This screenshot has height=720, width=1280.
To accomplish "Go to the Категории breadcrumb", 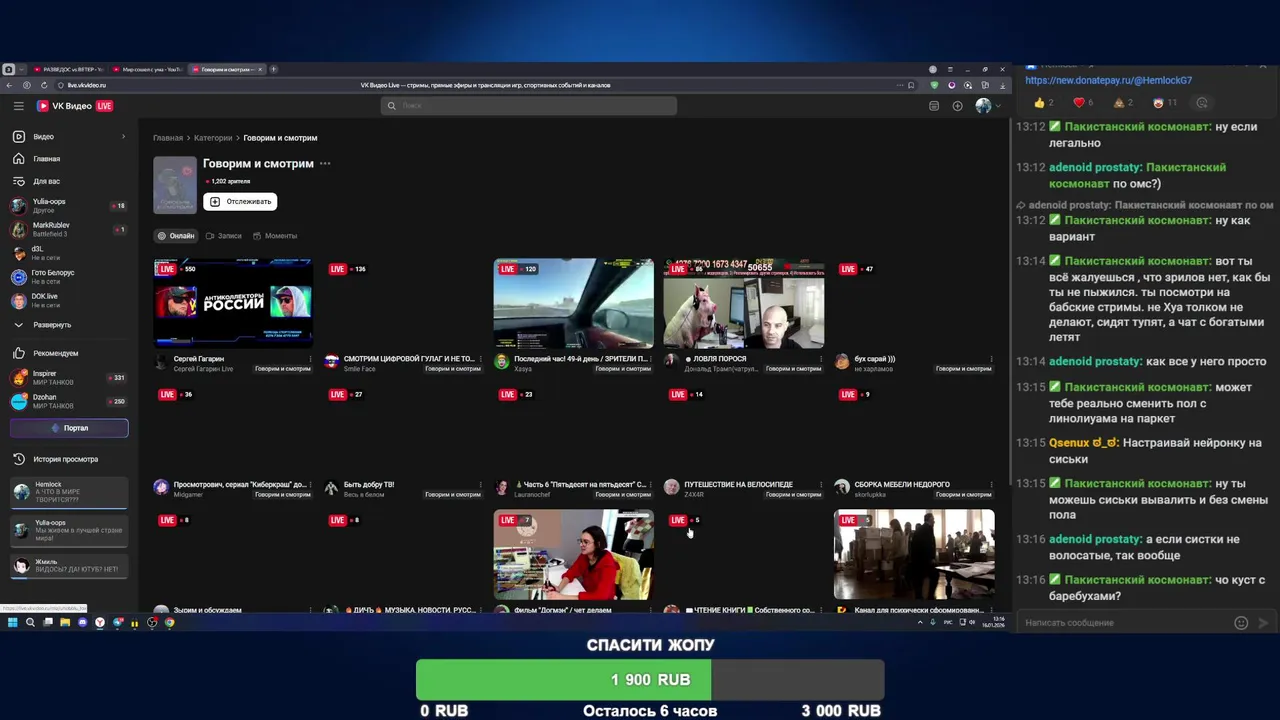I will pos(213,138).
